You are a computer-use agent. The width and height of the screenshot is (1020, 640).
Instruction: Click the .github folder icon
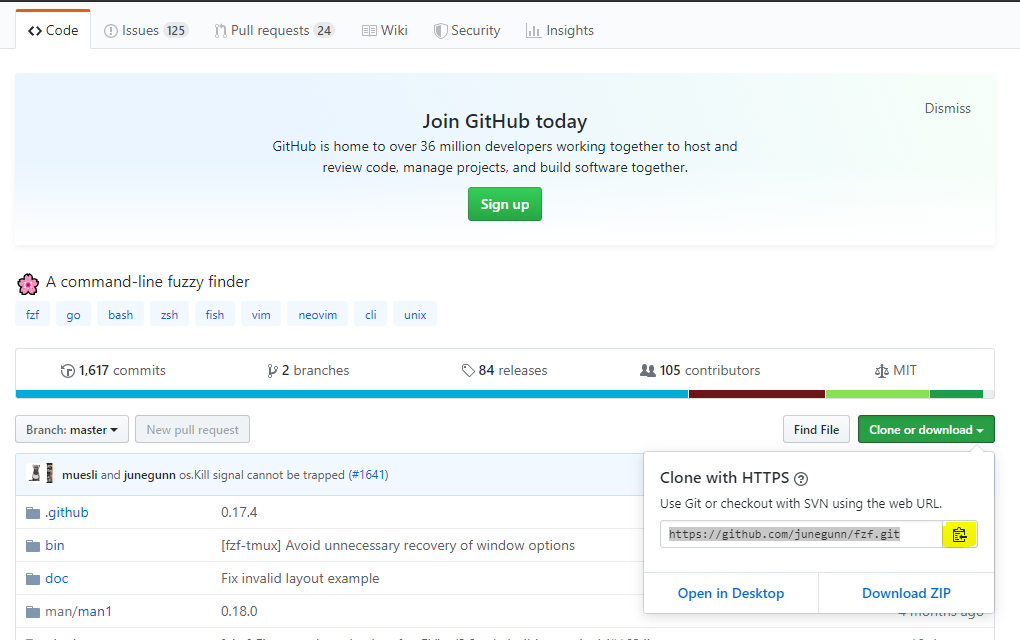tap(33, 513)
